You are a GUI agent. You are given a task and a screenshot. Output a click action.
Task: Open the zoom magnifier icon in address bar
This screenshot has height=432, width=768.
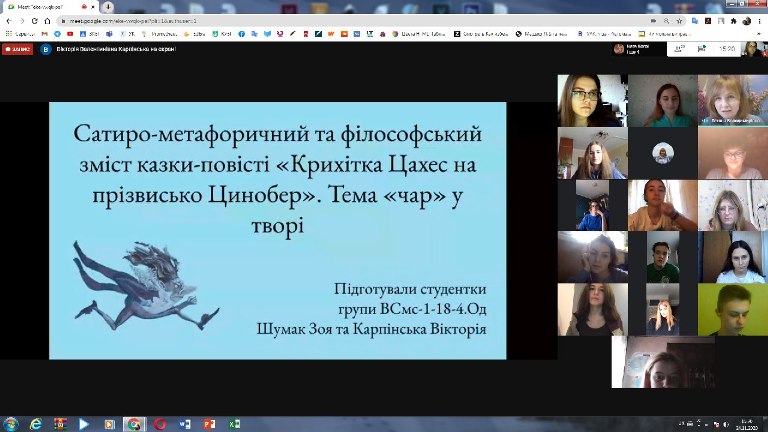(666, 21)
